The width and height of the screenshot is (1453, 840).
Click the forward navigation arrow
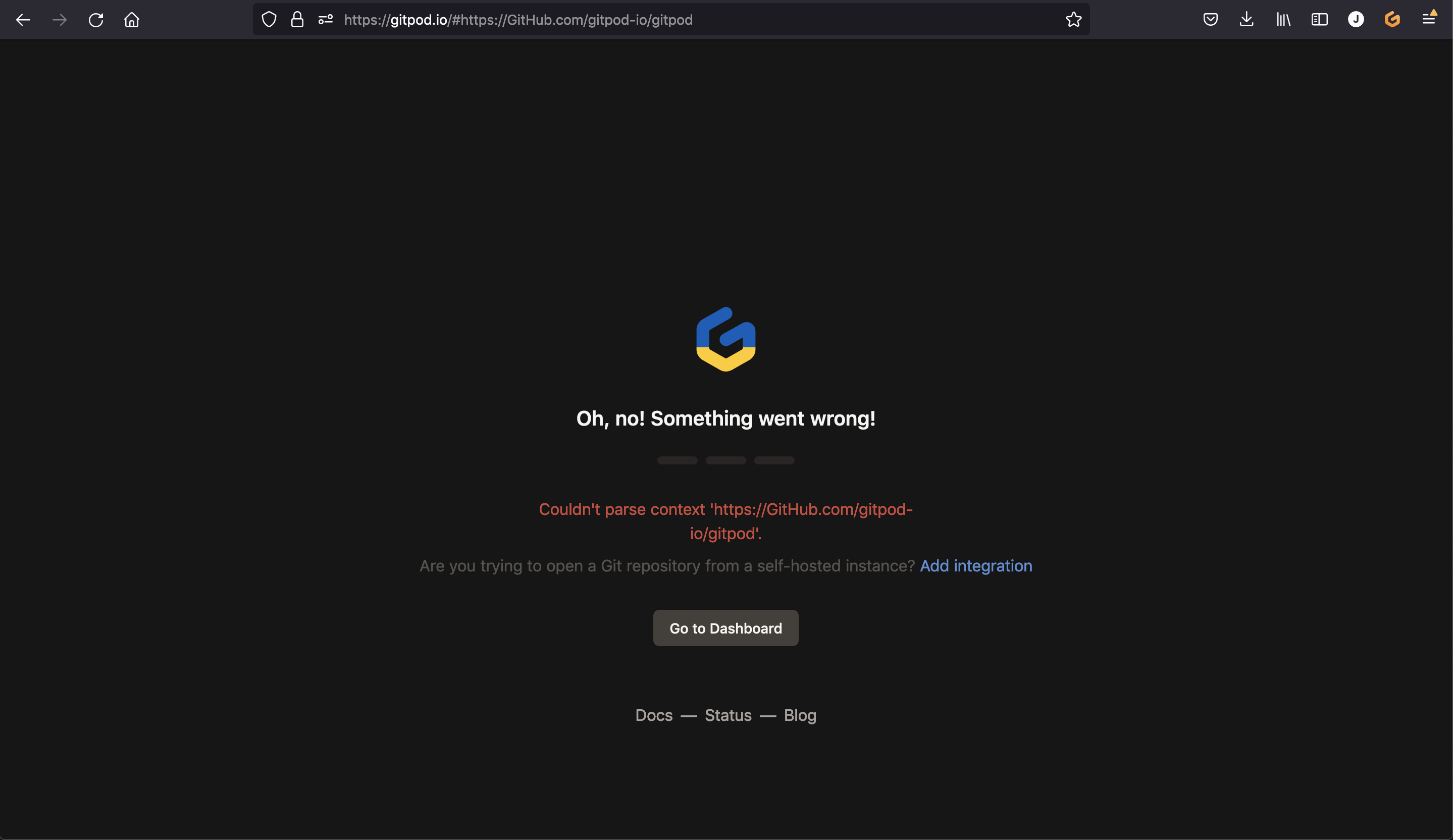[60, 20]
